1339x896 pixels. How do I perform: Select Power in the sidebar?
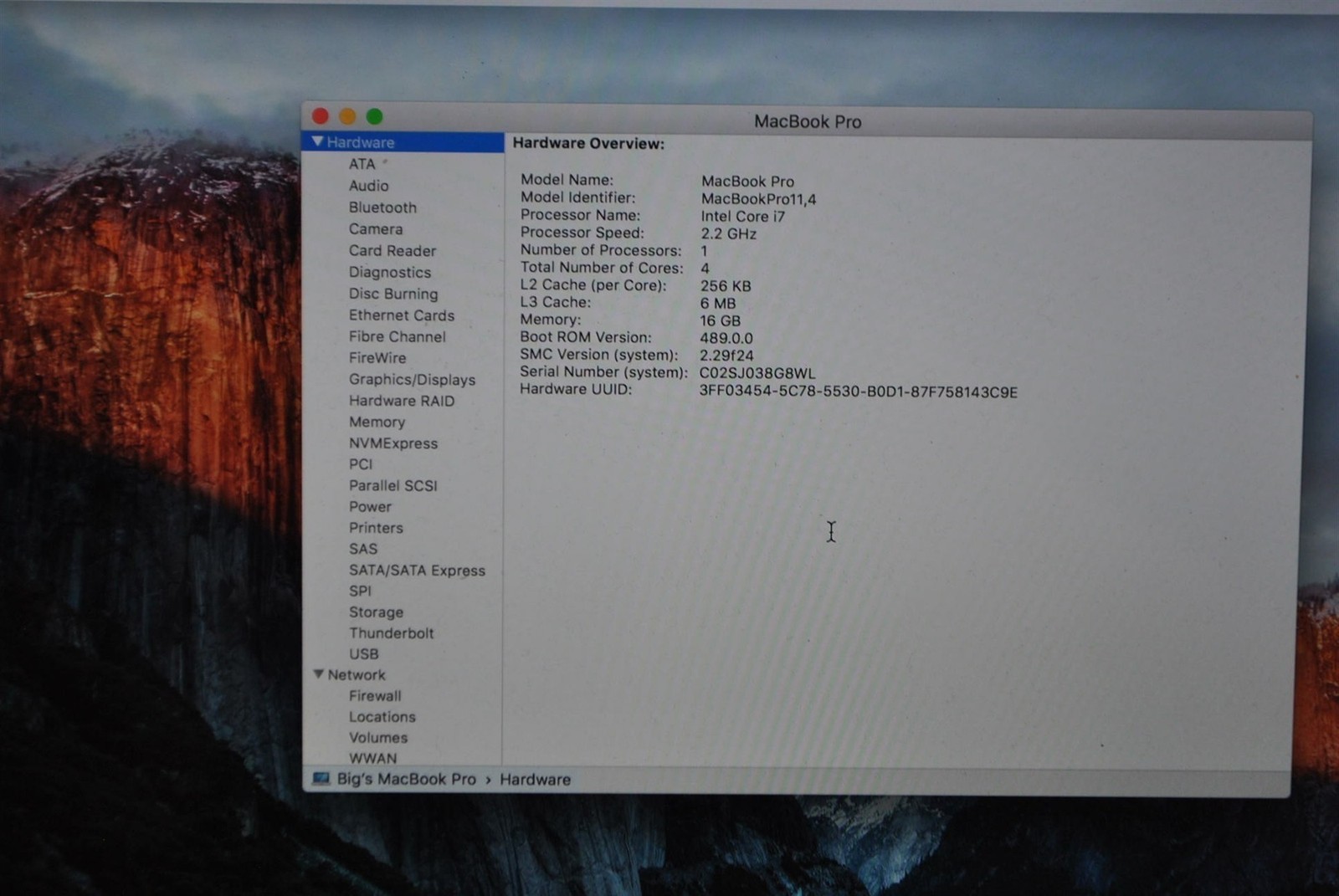370,507
